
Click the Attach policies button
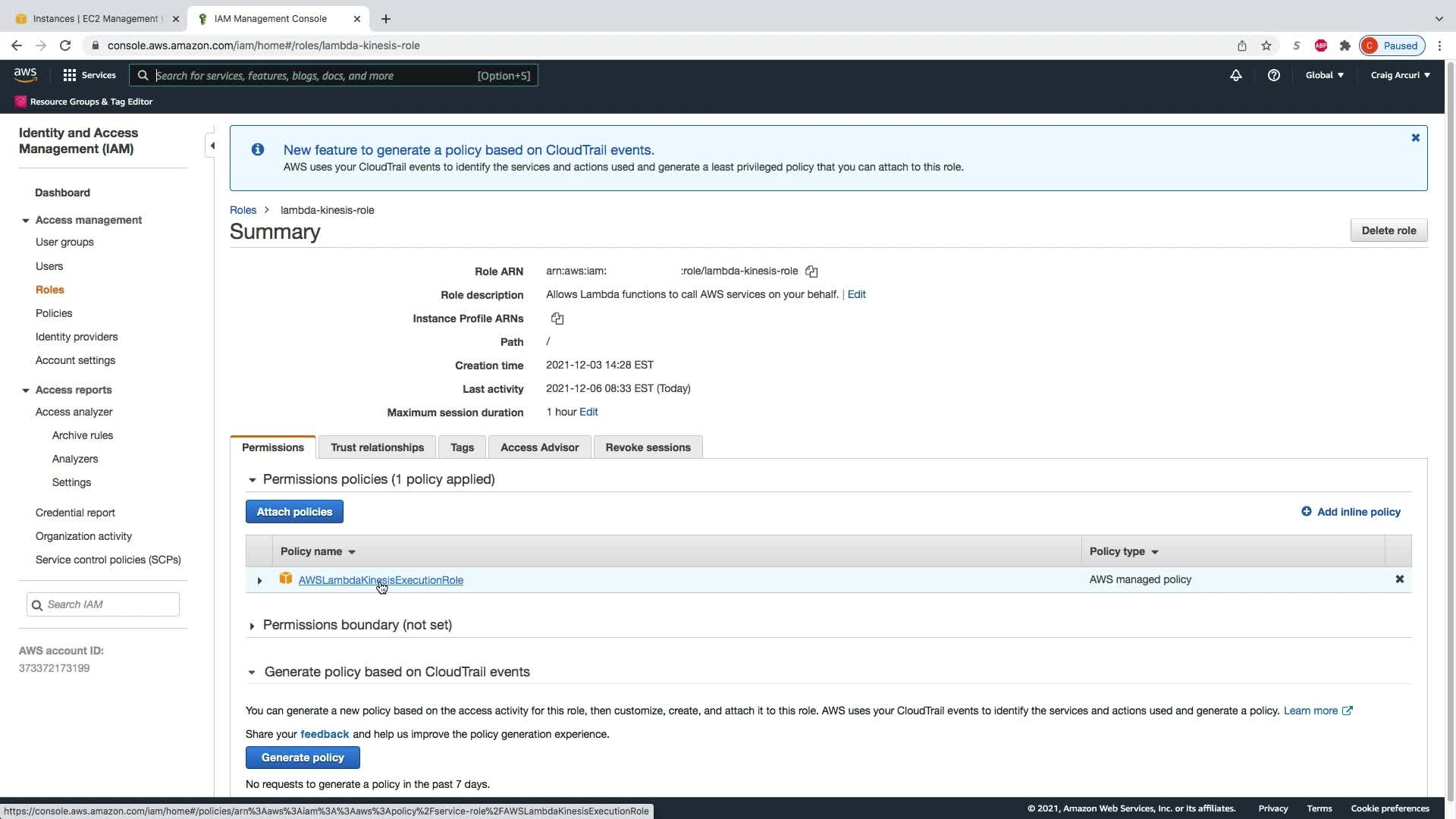click(x=294, y=512)
